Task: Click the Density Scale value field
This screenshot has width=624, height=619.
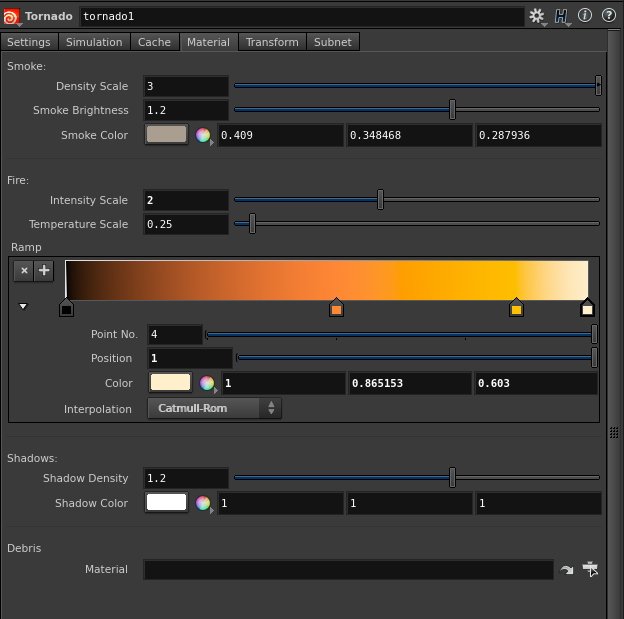Action: [x=186, y=86]
